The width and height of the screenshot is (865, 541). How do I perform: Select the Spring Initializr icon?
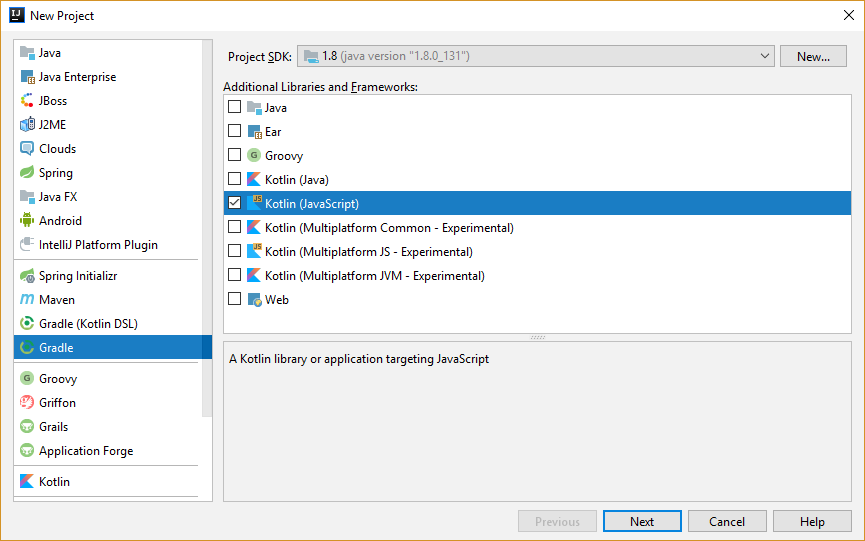27,276
